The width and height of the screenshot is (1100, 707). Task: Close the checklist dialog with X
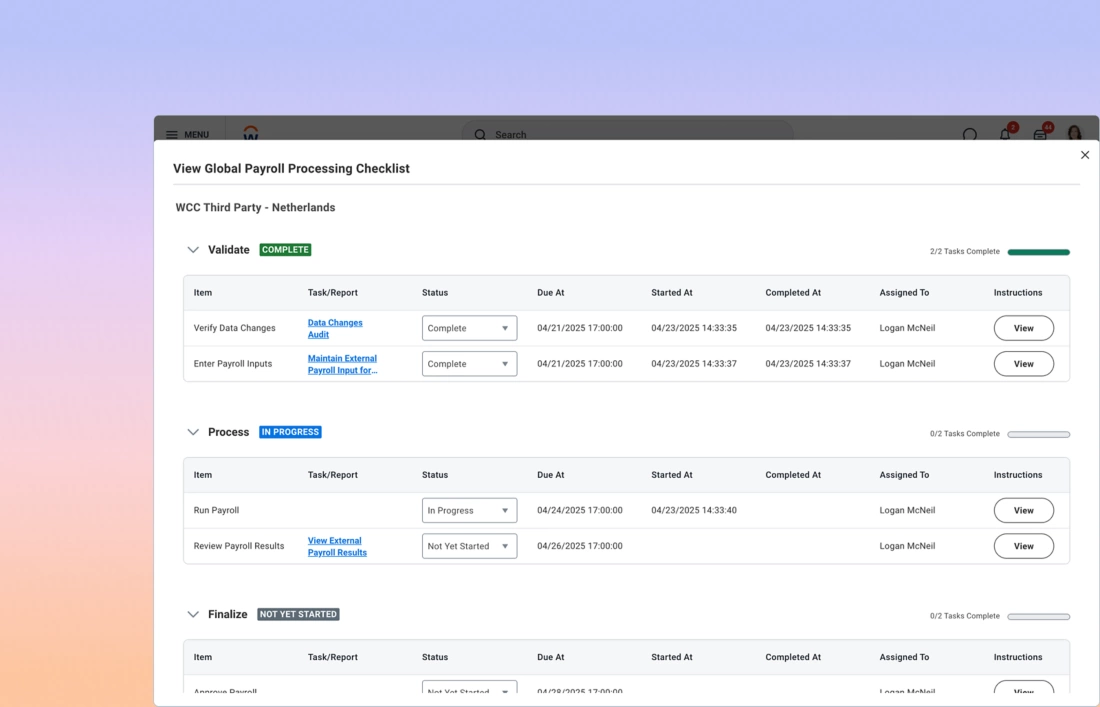(x=1085, y=155)
